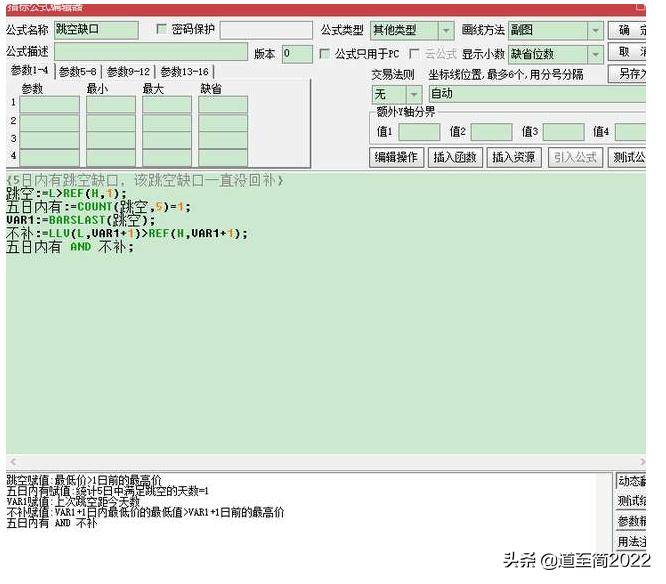Screen dimensions: 666x584
Task: Click the 测试公式 button
Action: pos(627,158)
